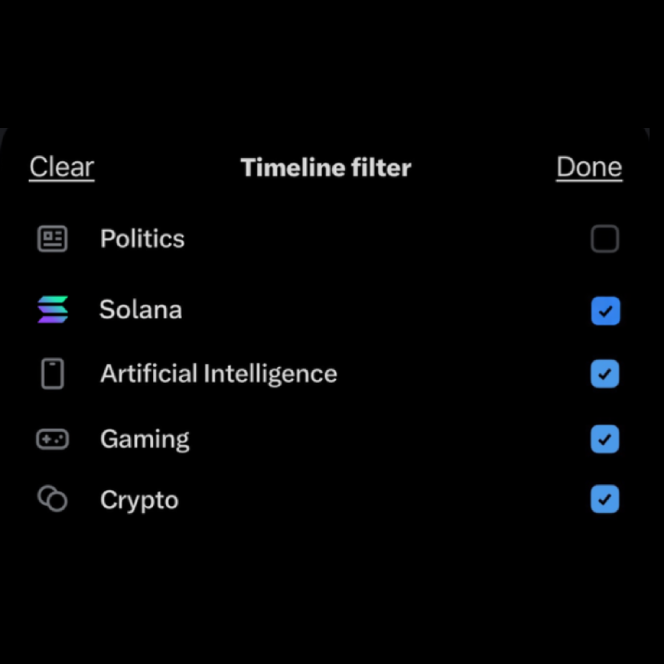Select the Politics topic label
This screenshot has width=664, height=664.
point(142,239)
